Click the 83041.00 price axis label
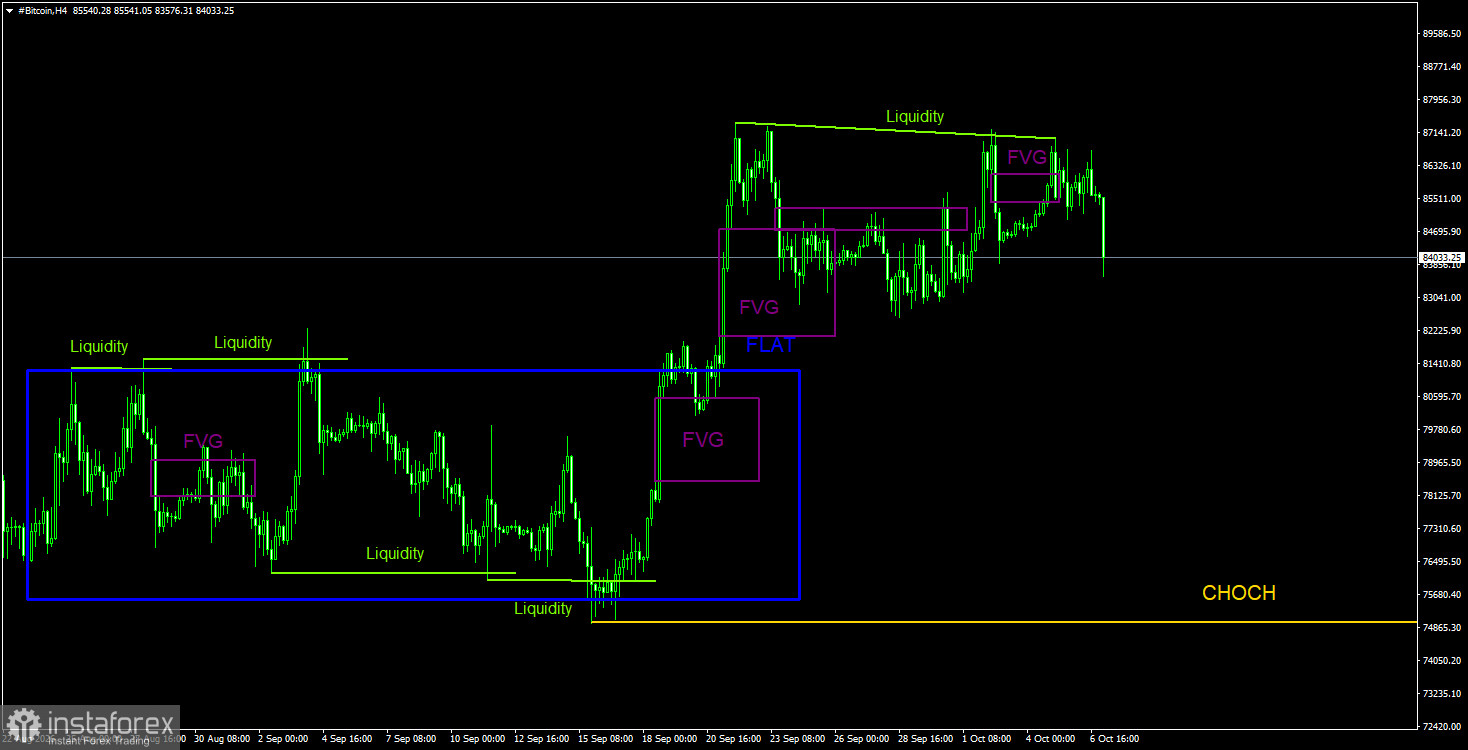The image size is (1468, 750). (1442, 297)
